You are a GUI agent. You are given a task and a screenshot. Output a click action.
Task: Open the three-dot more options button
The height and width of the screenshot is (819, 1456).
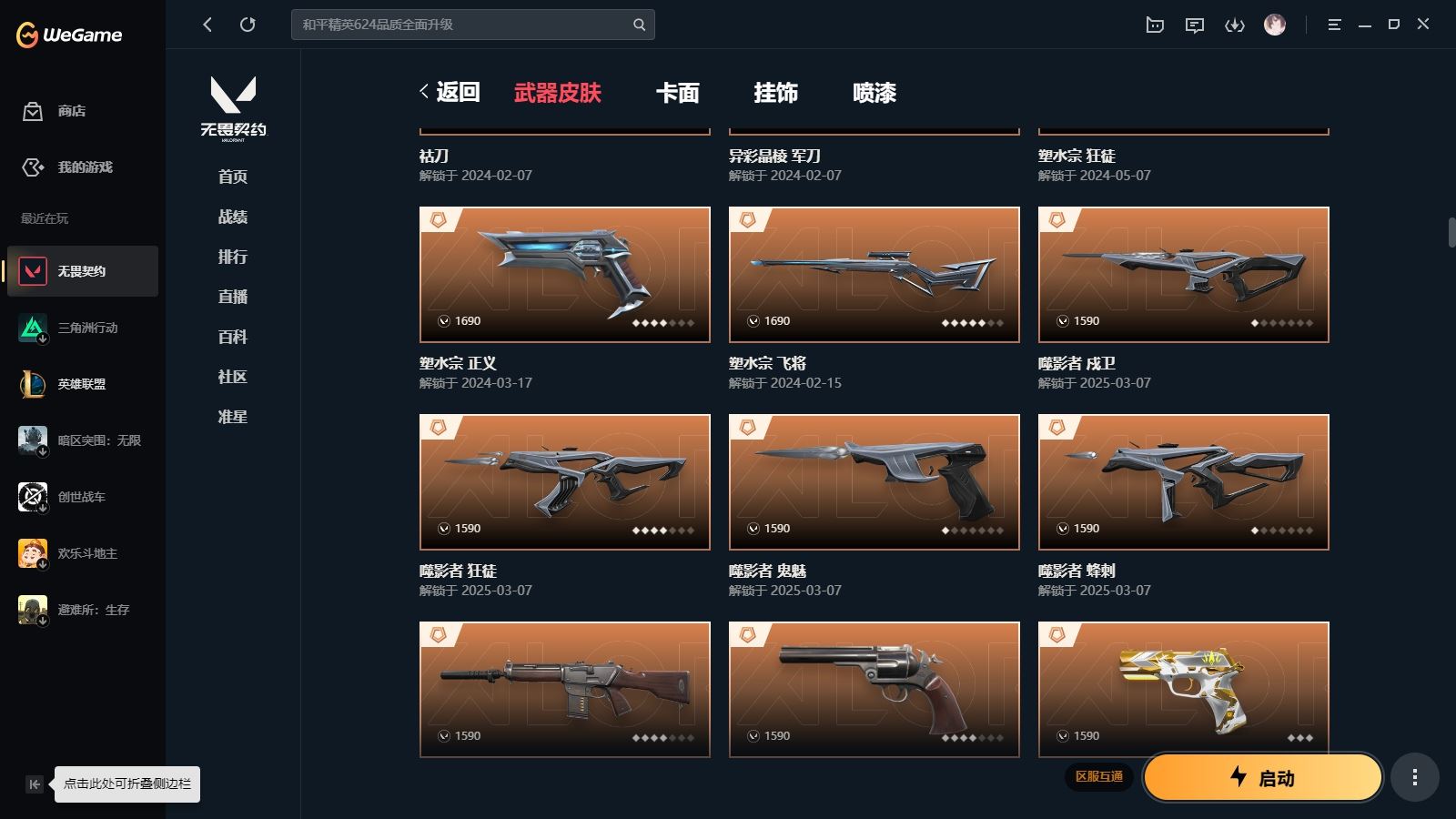1414,777
